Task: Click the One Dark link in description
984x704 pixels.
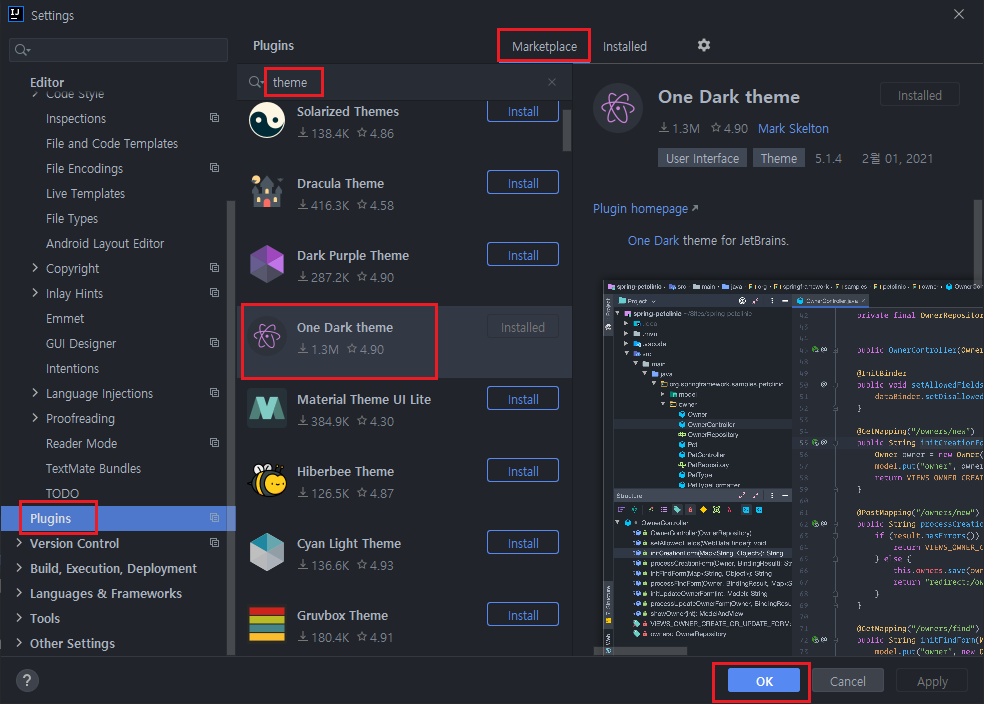Action: pos(653,240)
